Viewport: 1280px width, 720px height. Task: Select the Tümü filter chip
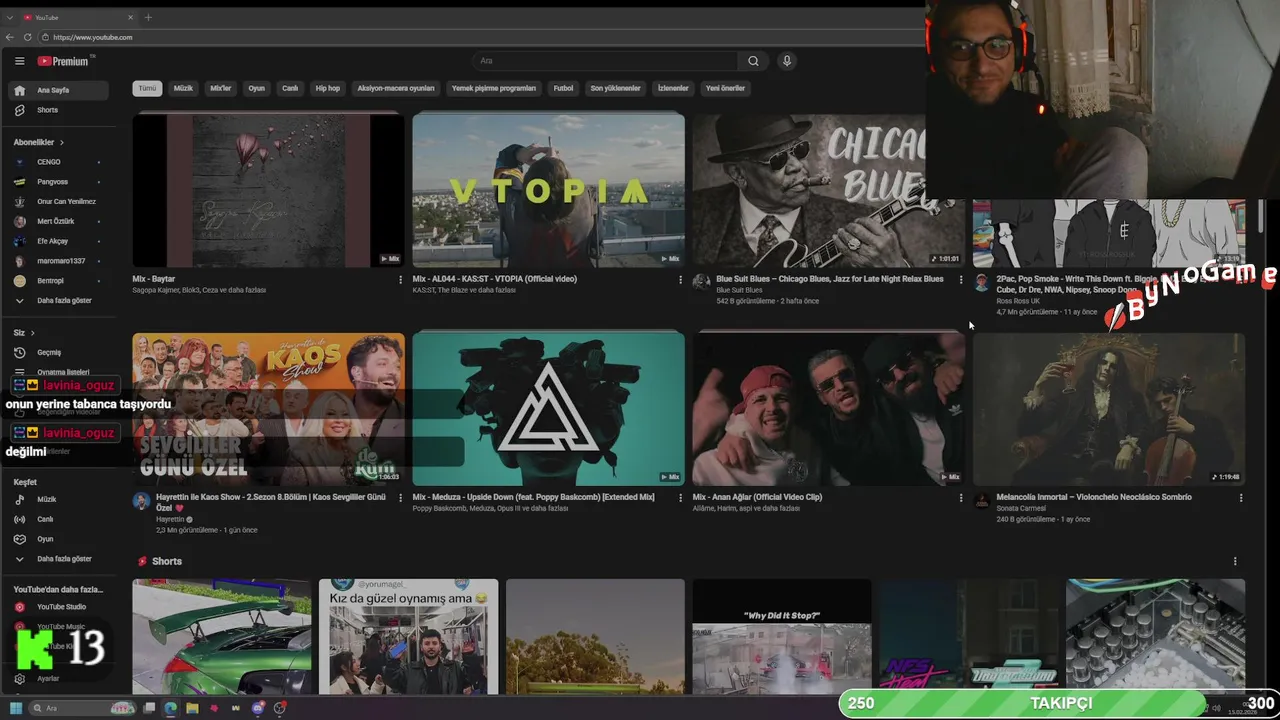point(147,88)
